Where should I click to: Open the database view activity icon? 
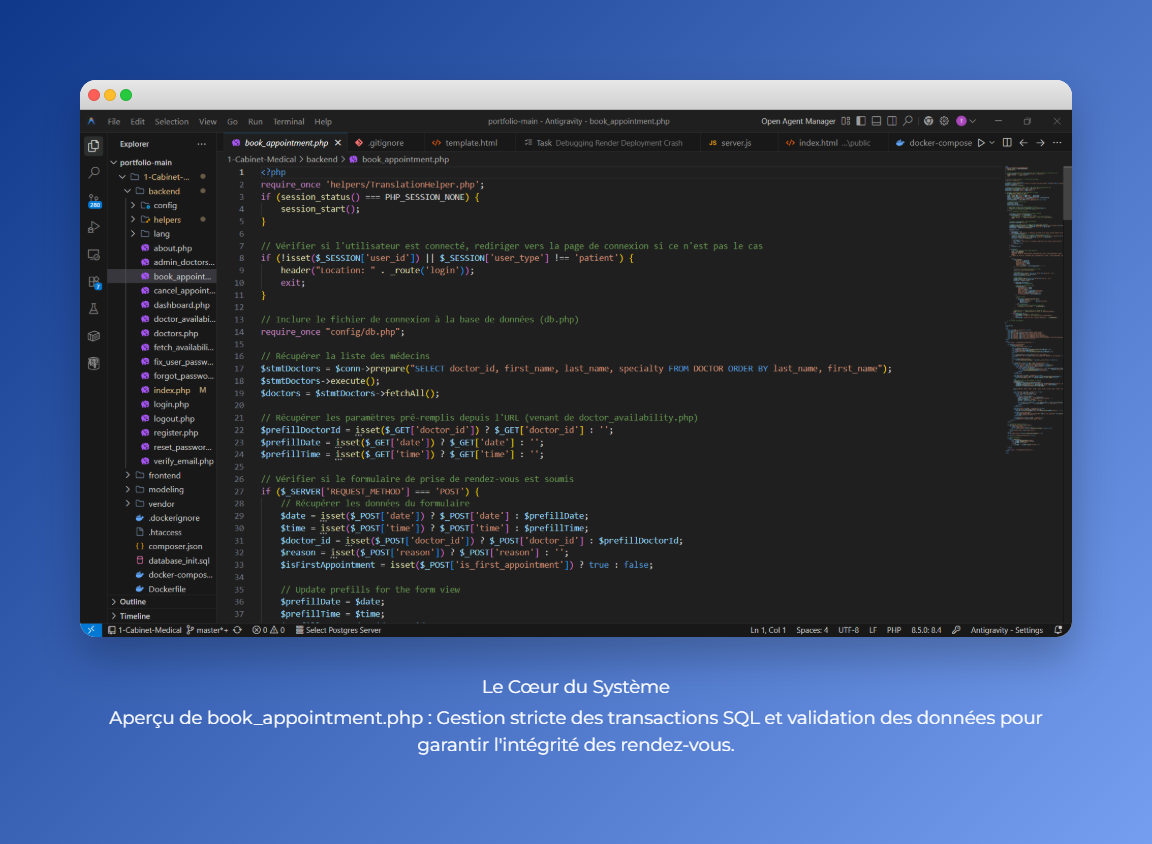pos(93,364)
